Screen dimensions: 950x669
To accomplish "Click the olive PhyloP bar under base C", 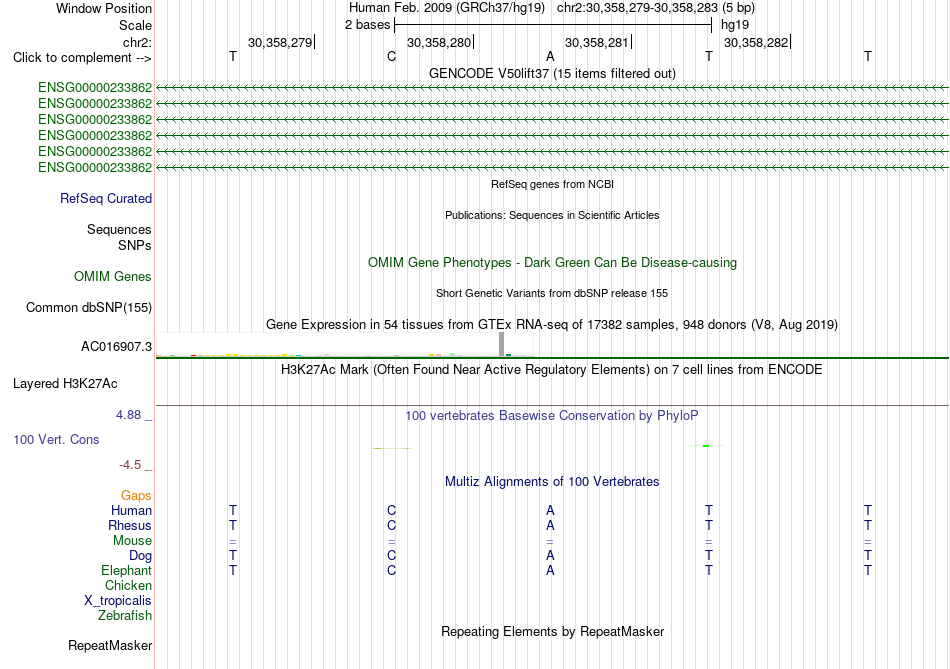I will (391, 448).
